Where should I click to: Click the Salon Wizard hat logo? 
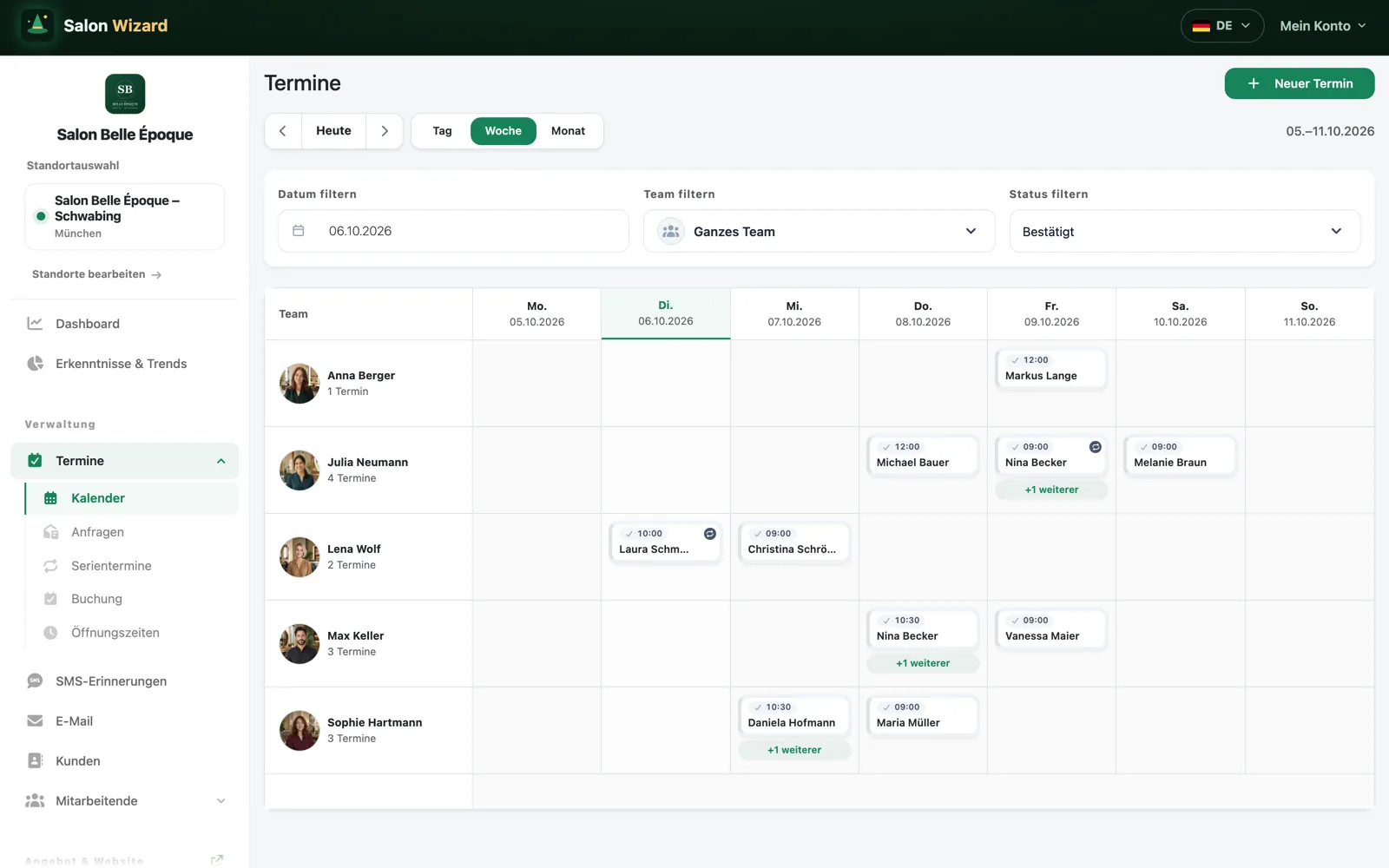click(37, 25)
